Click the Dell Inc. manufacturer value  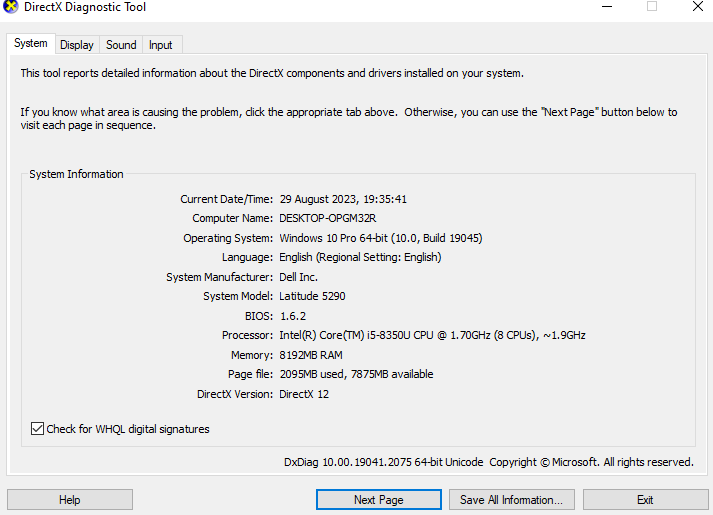tap(298, 277)
